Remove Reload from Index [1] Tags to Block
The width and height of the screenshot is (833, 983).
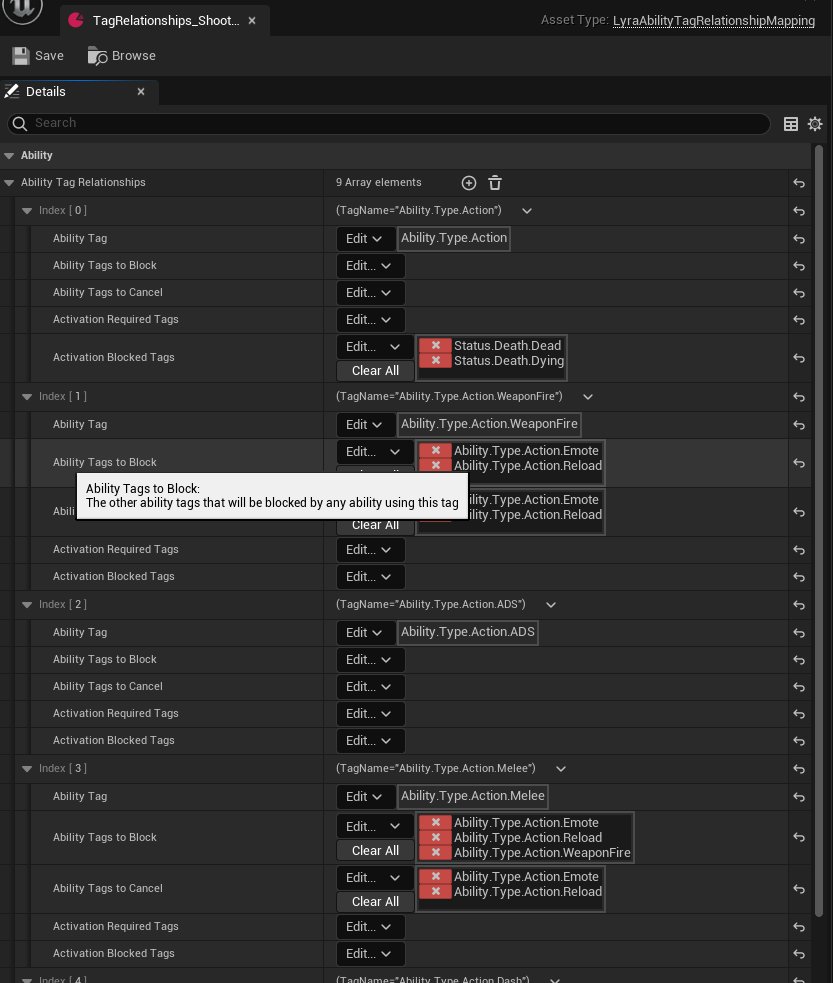(435, 466)
